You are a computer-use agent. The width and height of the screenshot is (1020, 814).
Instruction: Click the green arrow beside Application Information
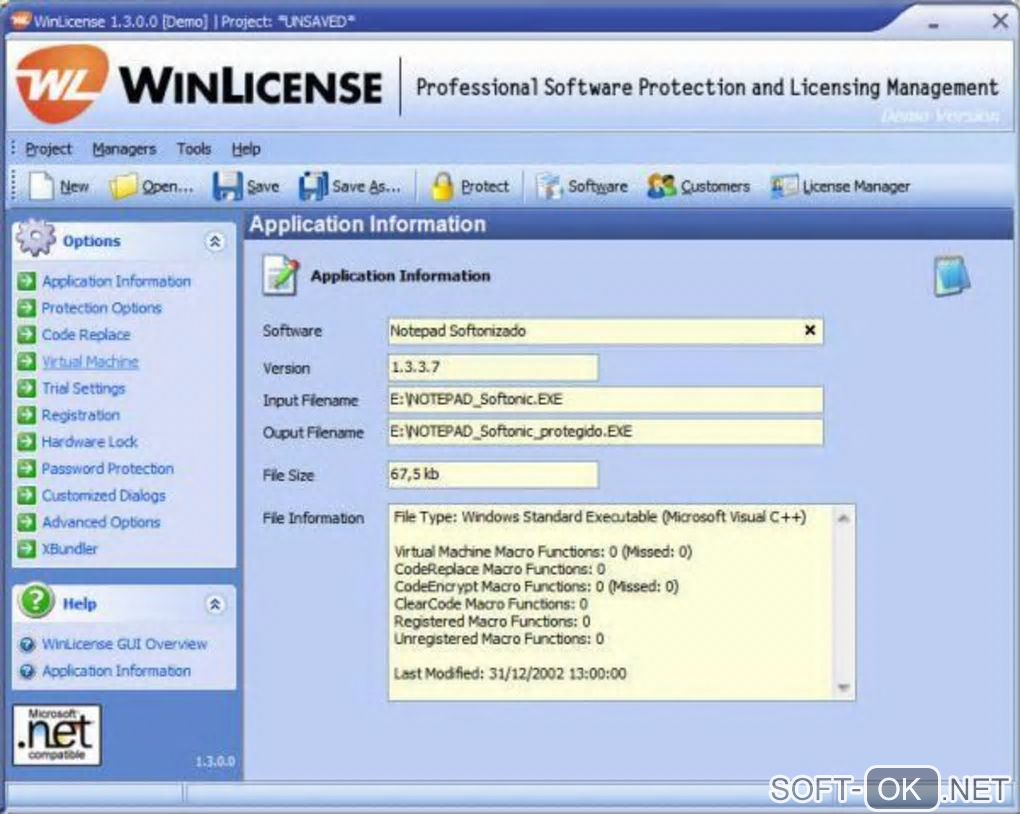tap(27, 281)
